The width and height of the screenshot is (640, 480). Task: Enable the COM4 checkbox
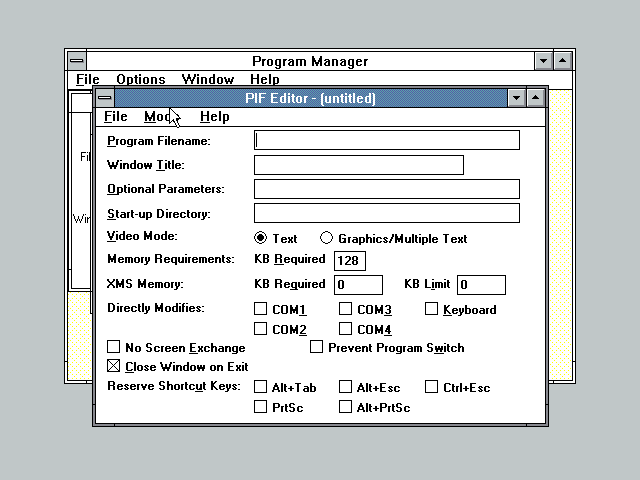pos(345,329)
